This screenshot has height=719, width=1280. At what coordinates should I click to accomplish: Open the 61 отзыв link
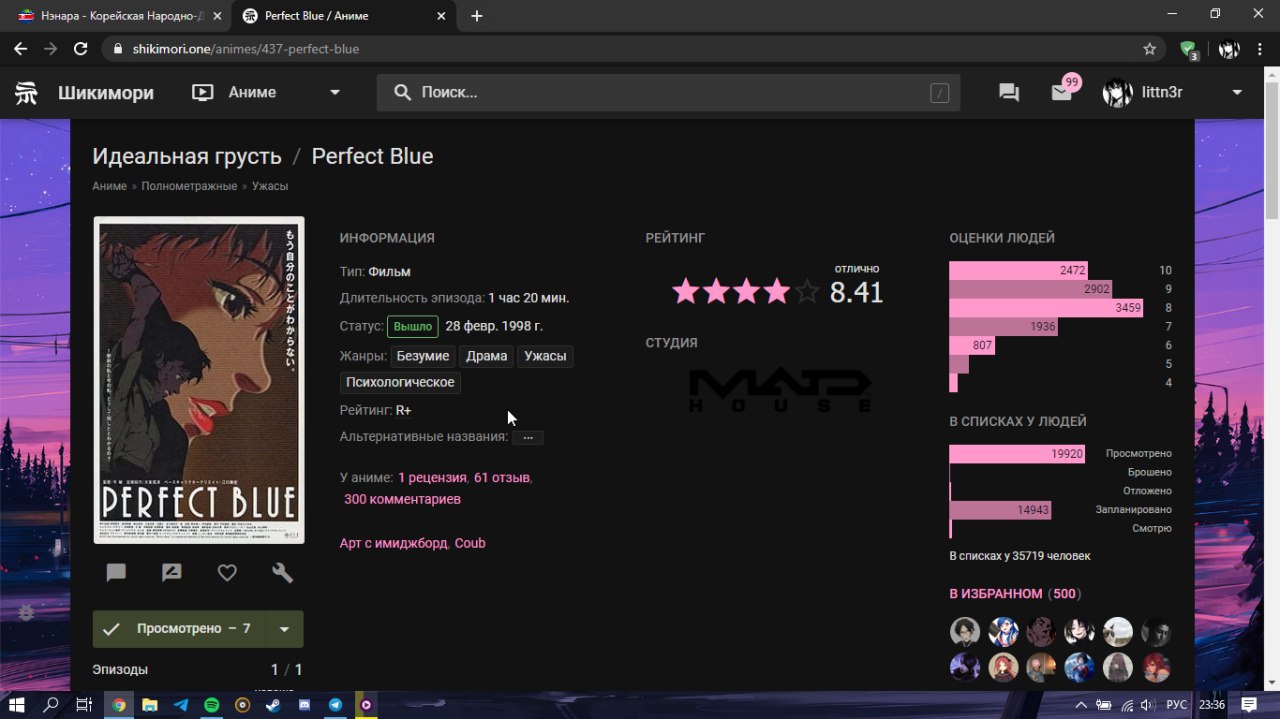point(502,477)
